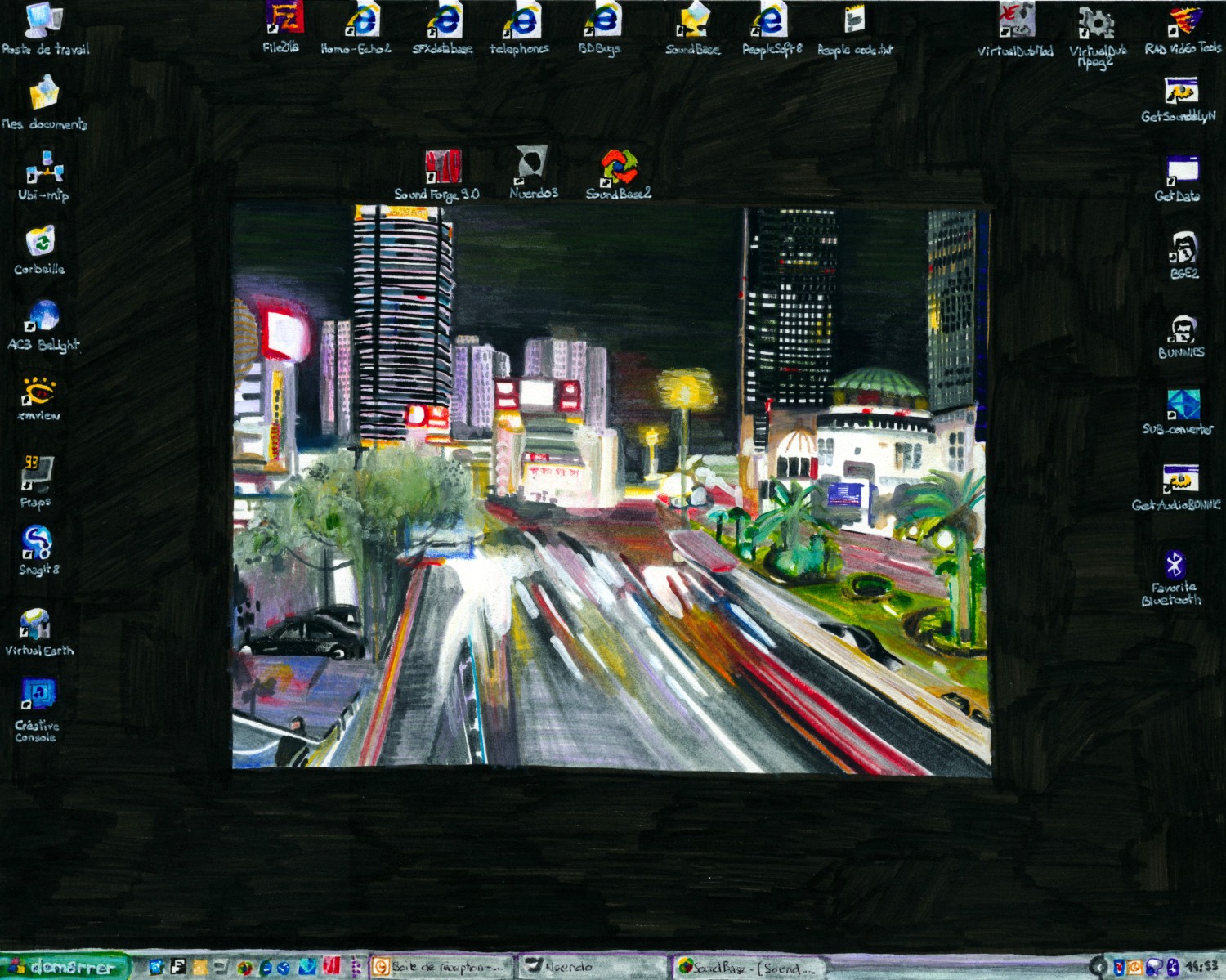Switch to SoundBase taskbar window
1226x980 pixels.
point(749,967)
